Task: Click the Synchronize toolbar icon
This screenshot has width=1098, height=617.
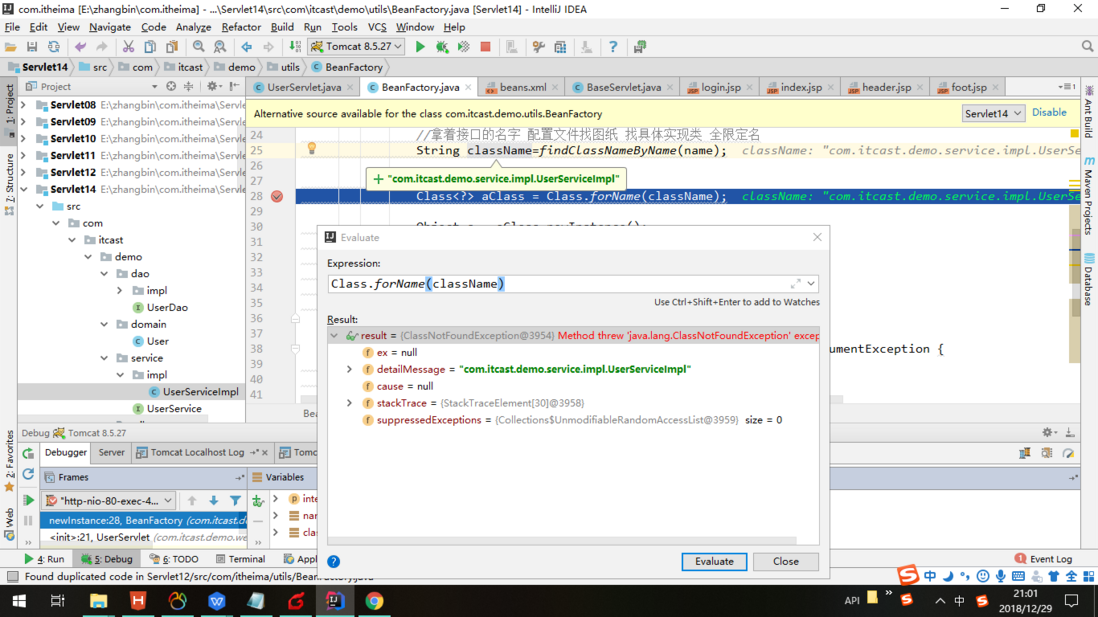Action: pos(53,47)
